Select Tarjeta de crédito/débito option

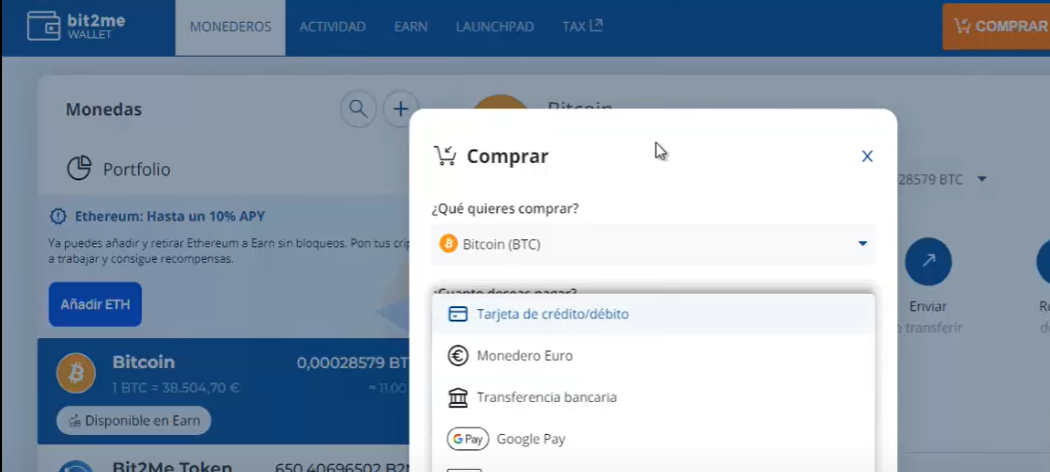[x=653, y=314]
